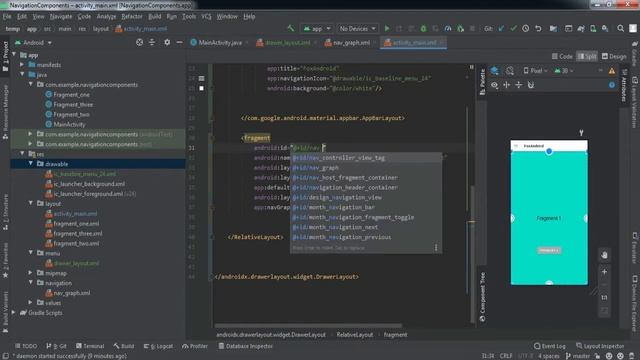The image size is (640, 360).
Task: Open the Search Everywhere magnifier icon
Action: (620, 29)
